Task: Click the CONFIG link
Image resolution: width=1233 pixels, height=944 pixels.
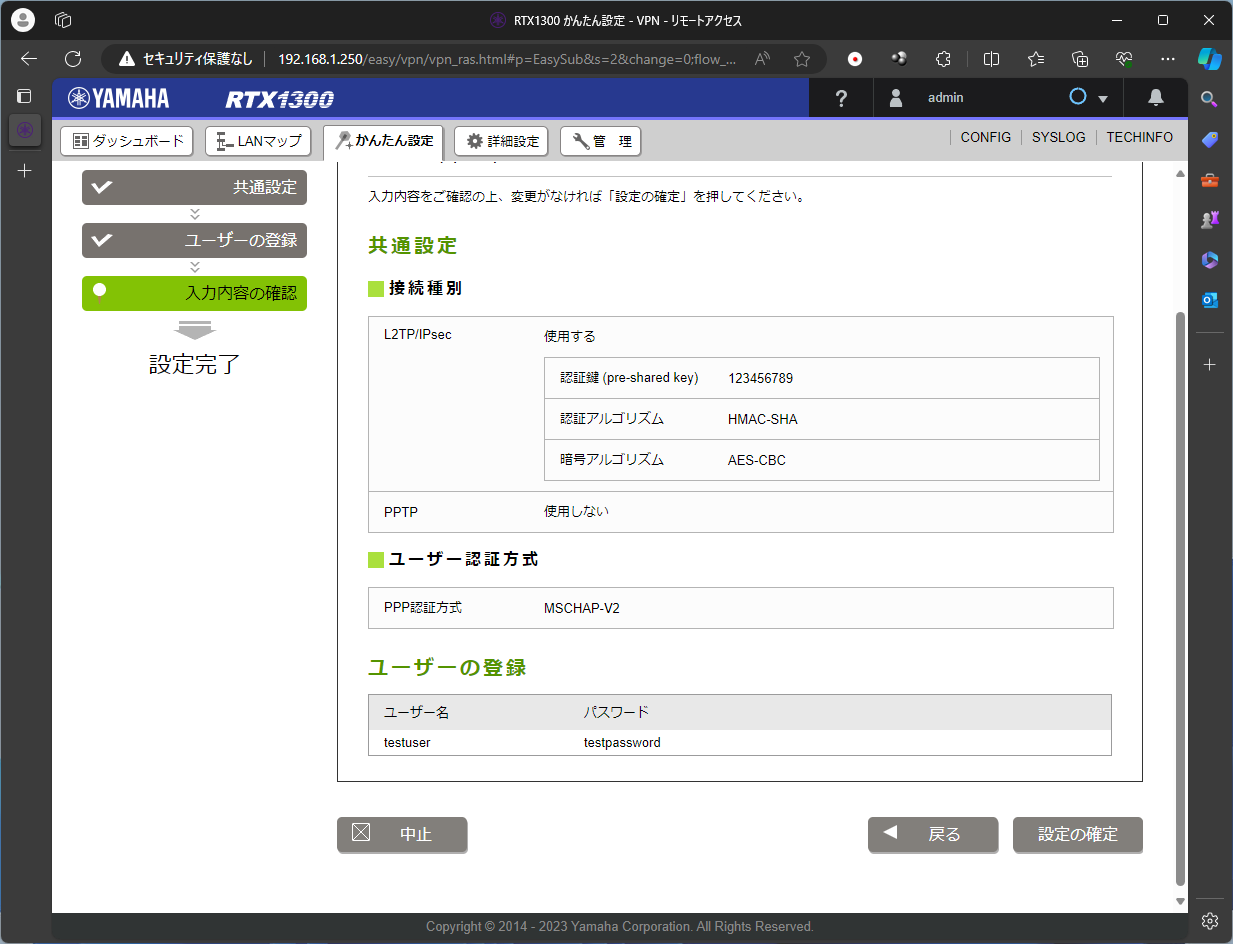Action: pyautogui.click(x=985, y=138)
